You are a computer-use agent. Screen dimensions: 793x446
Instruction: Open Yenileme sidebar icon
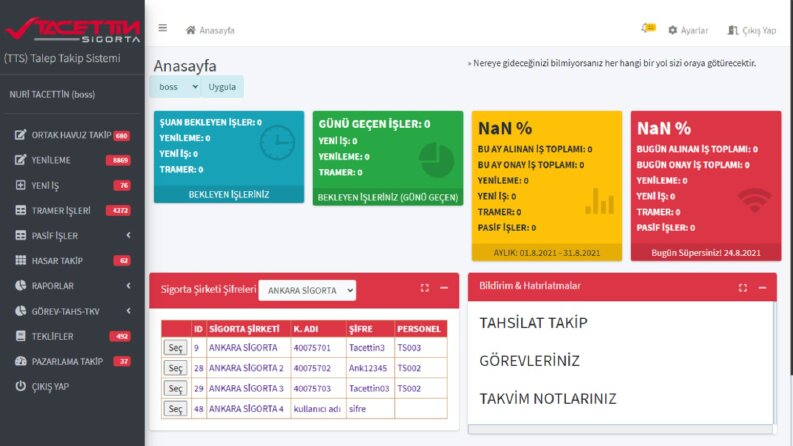pos(20,160)
